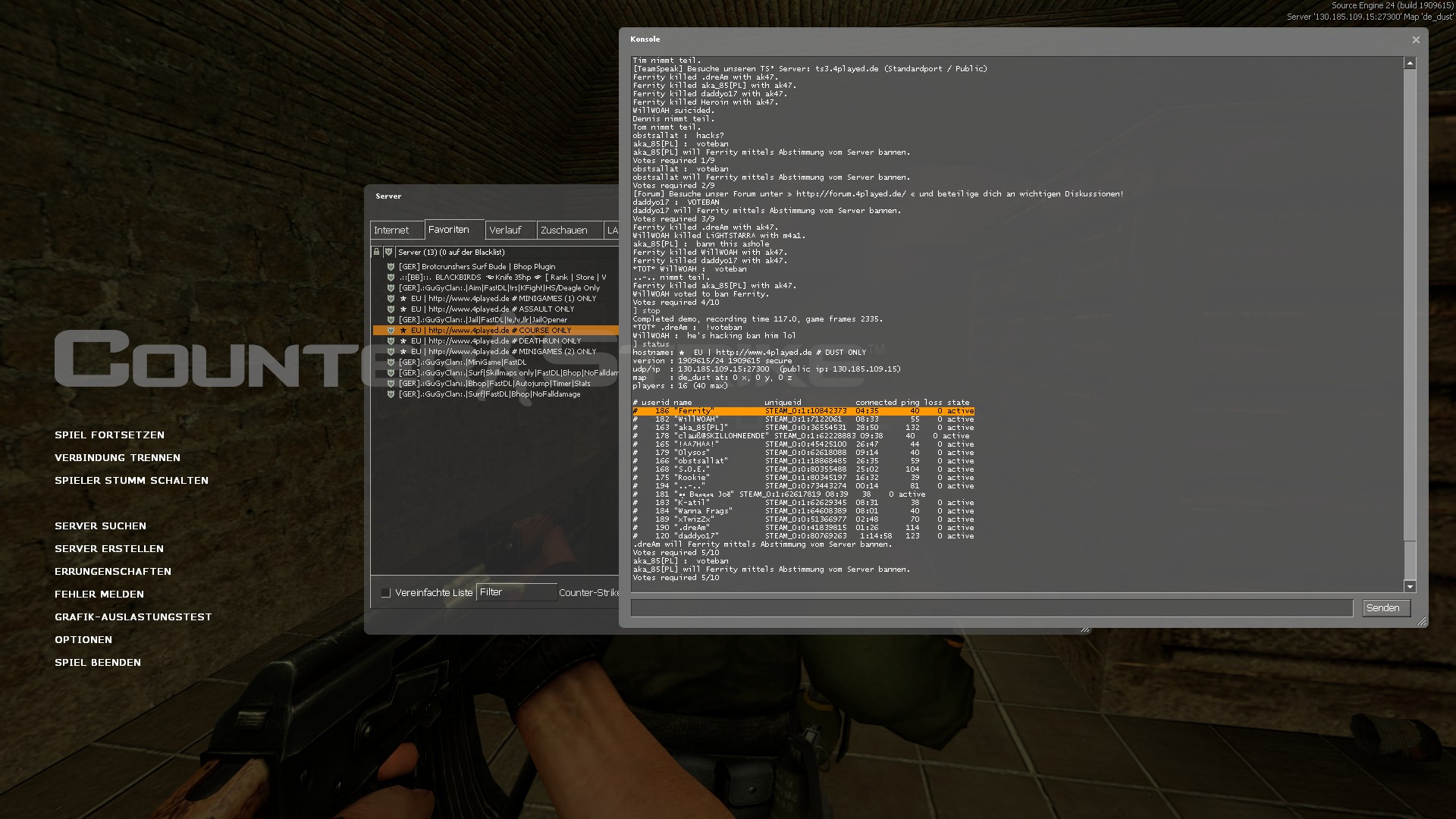Click Fehler melden in main menu
Screen dimensions: 1456x819
click(99, 595)
